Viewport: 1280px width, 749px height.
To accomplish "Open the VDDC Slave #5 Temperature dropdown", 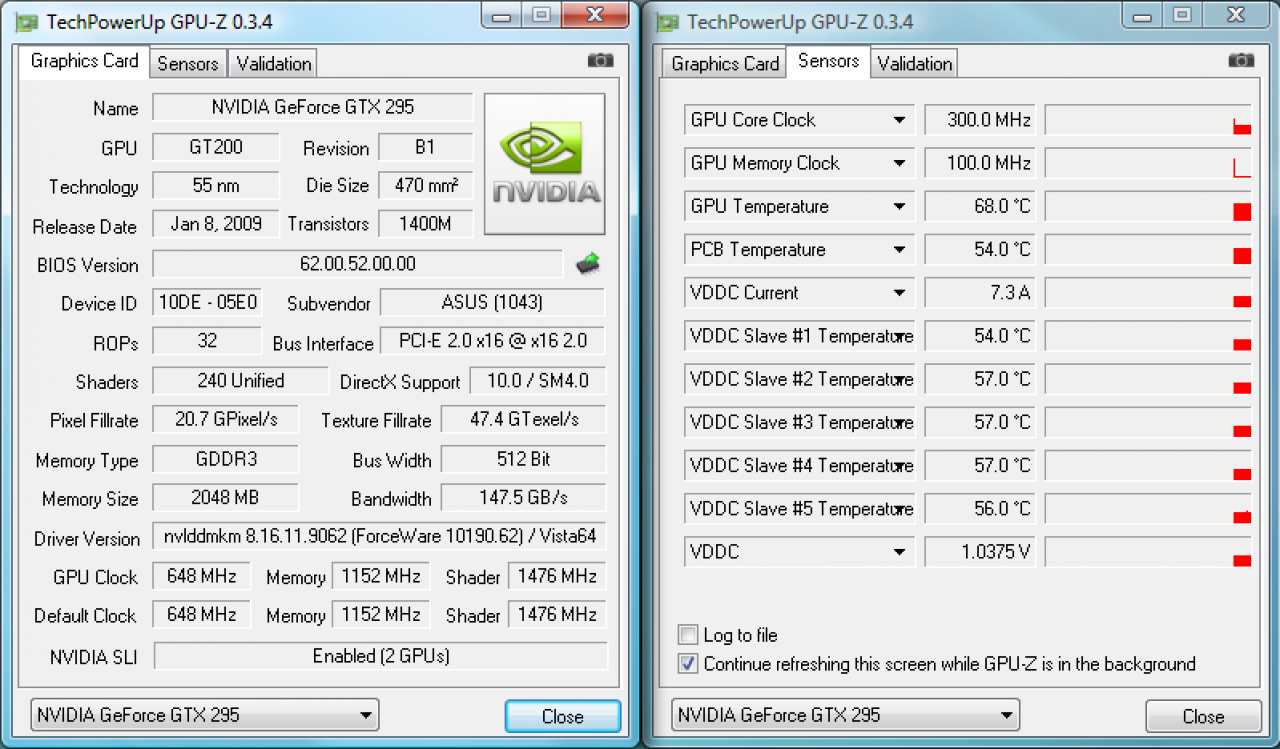I will (x=899, y=508).
